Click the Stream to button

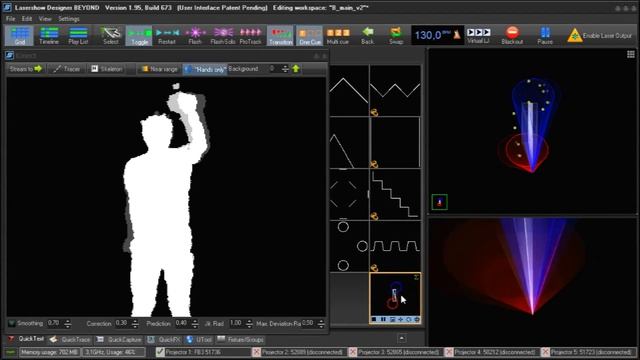click(26, 69)
